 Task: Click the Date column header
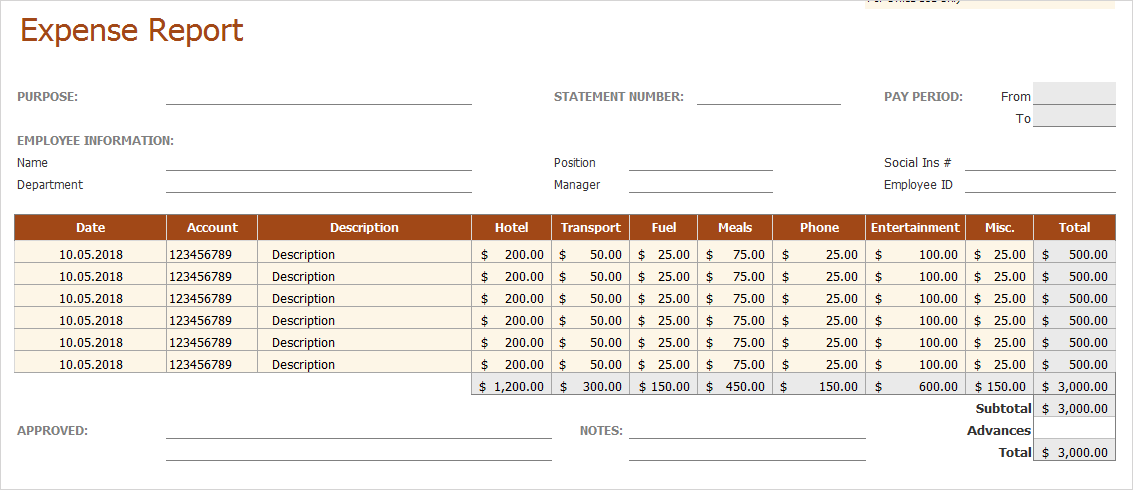(x=90, y=227)
